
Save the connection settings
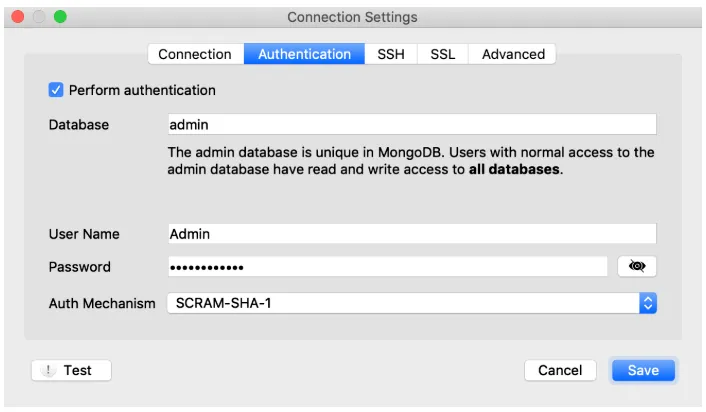[x=643, y=370]
